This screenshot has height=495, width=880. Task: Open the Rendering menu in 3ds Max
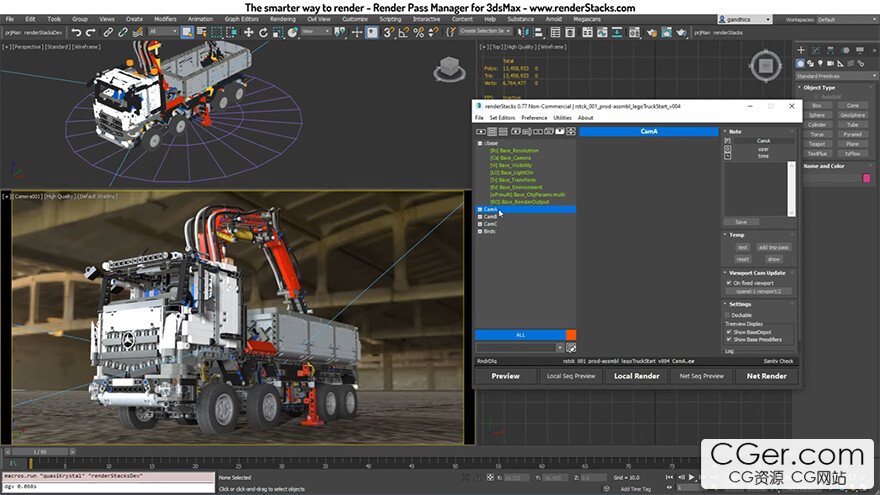282,19
